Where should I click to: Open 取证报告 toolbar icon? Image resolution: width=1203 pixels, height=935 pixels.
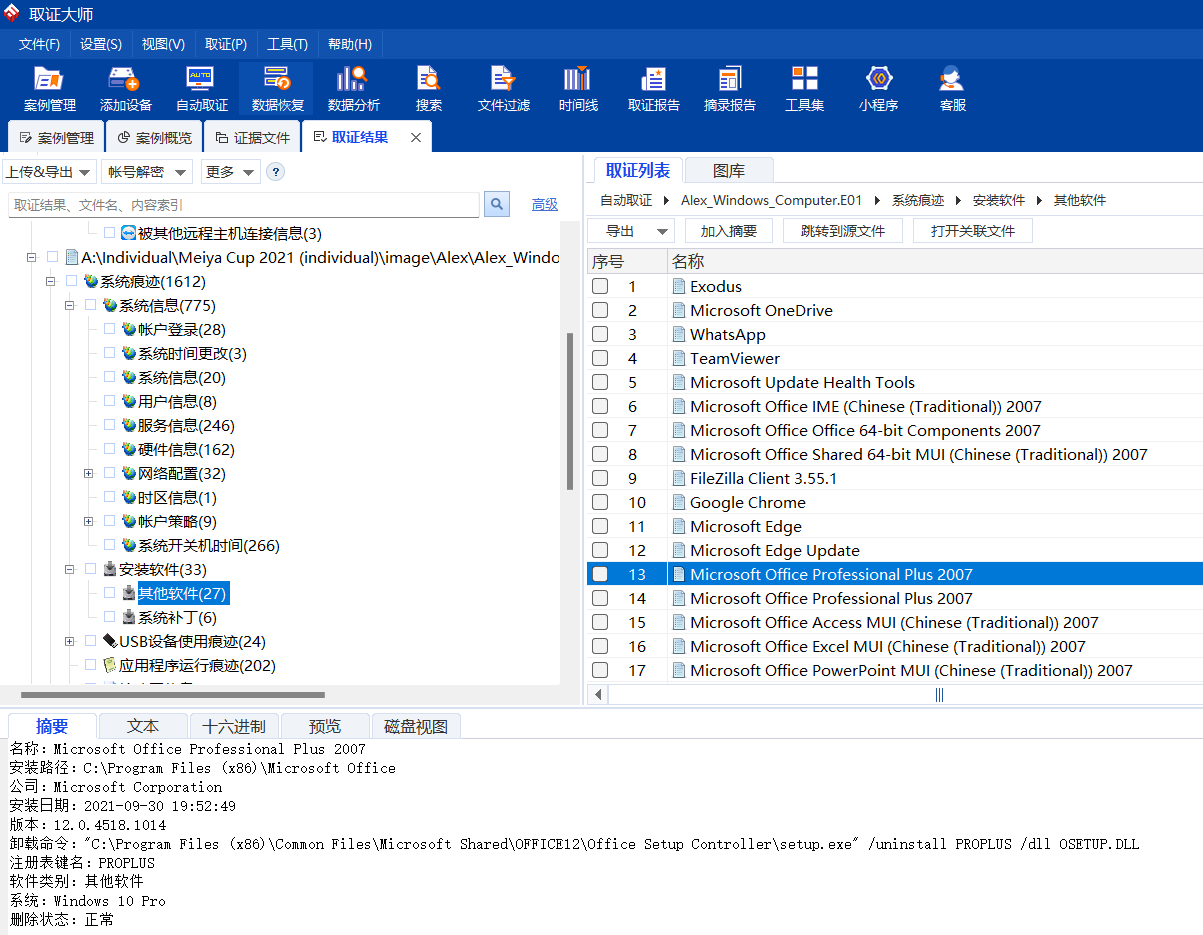click(653, 89)
